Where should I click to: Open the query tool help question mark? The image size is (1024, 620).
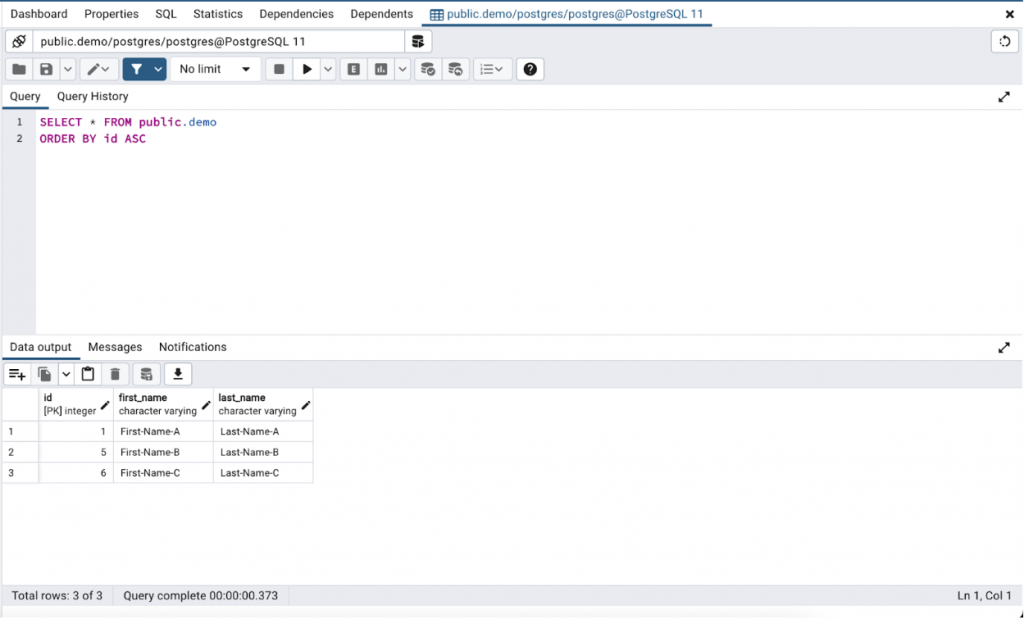point(530,69)
